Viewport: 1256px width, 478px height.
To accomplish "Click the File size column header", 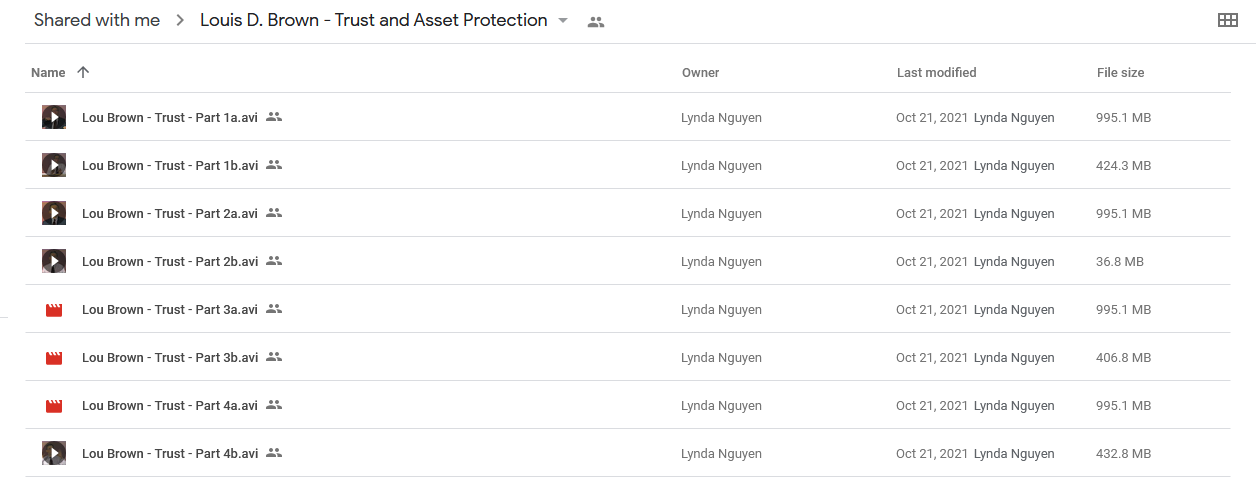I will click(1120, 72).
